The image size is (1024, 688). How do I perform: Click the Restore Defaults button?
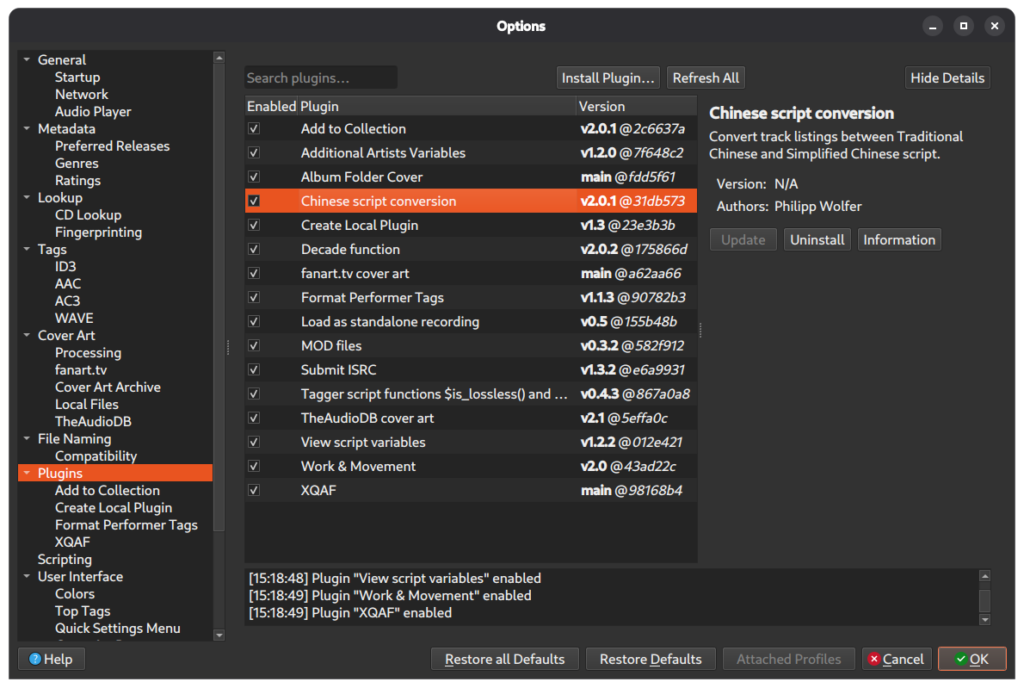pos(650,659)
